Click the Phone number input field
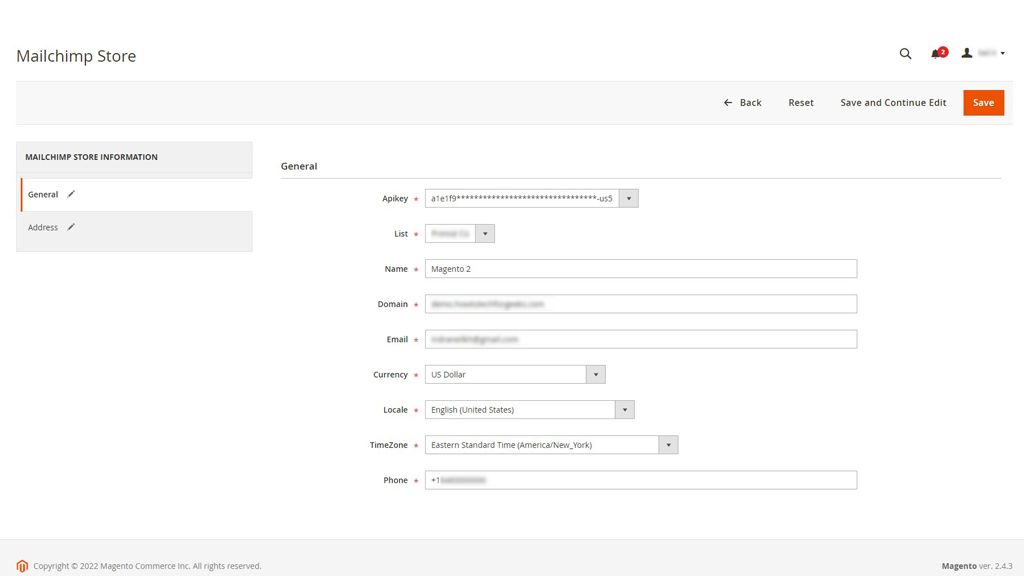The image size is (1024, 576). pos(640,479)
